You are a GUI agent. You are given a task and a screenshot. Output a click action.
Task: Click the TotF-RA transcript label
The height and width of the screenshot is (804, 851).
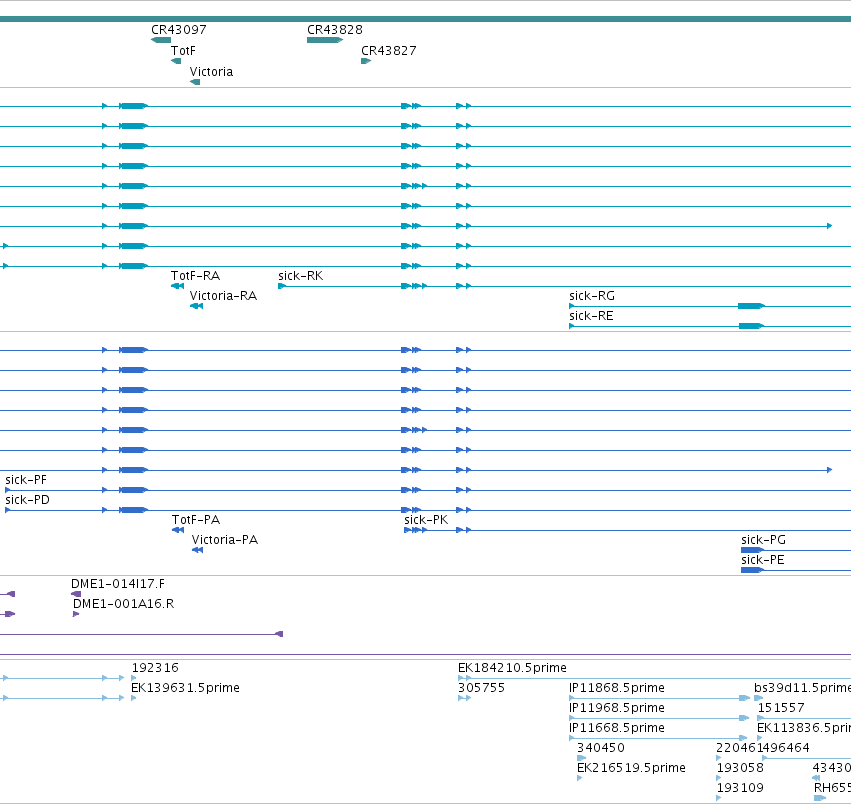coord(195,276)
